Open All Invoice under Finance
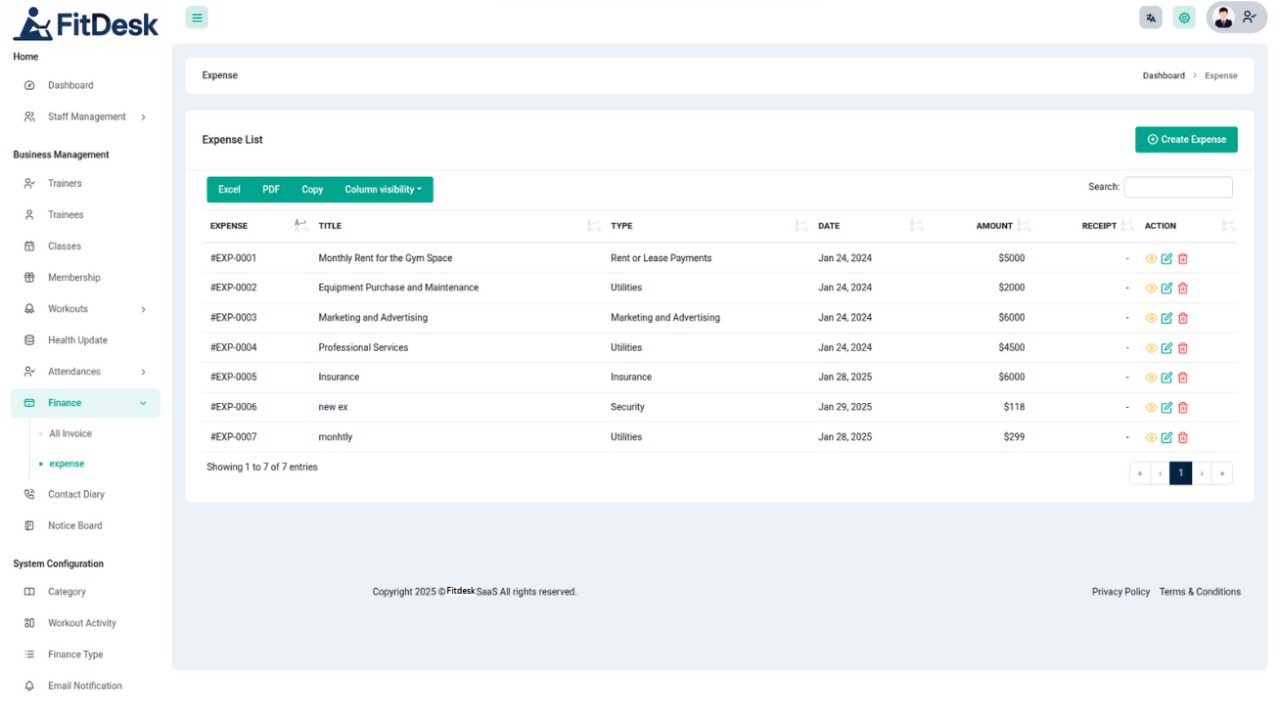Image resolution: width=1280 pixels, height=714 pixels. 70,434
